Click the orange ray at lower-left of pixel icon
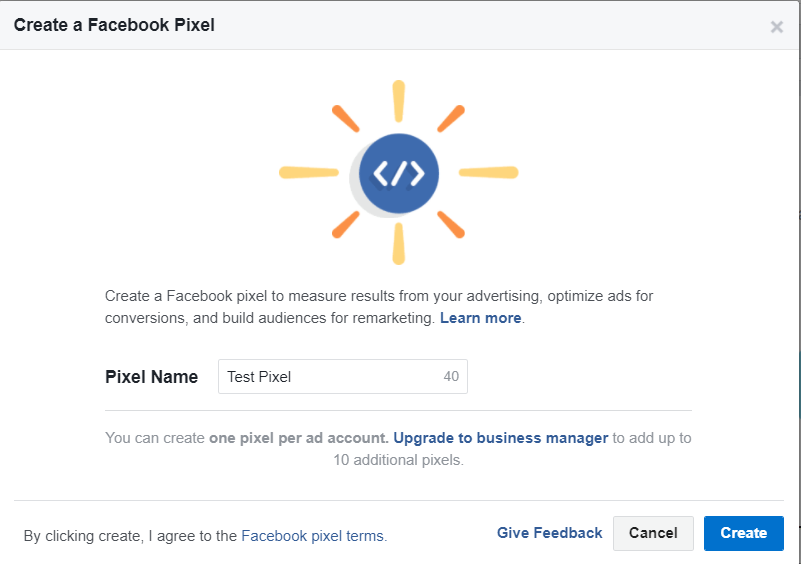 point(346,225)
